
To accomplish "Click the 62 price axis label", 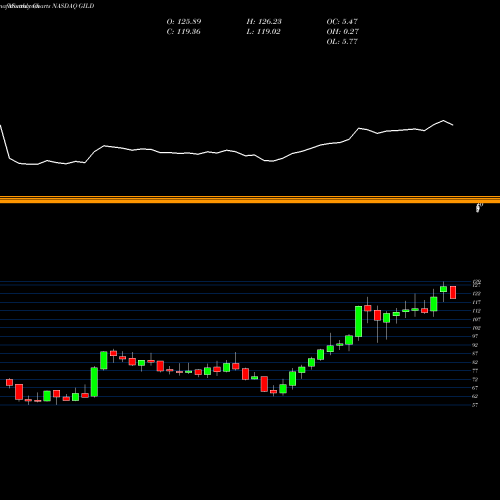I will pyautogui.click(x=476, y=397).
